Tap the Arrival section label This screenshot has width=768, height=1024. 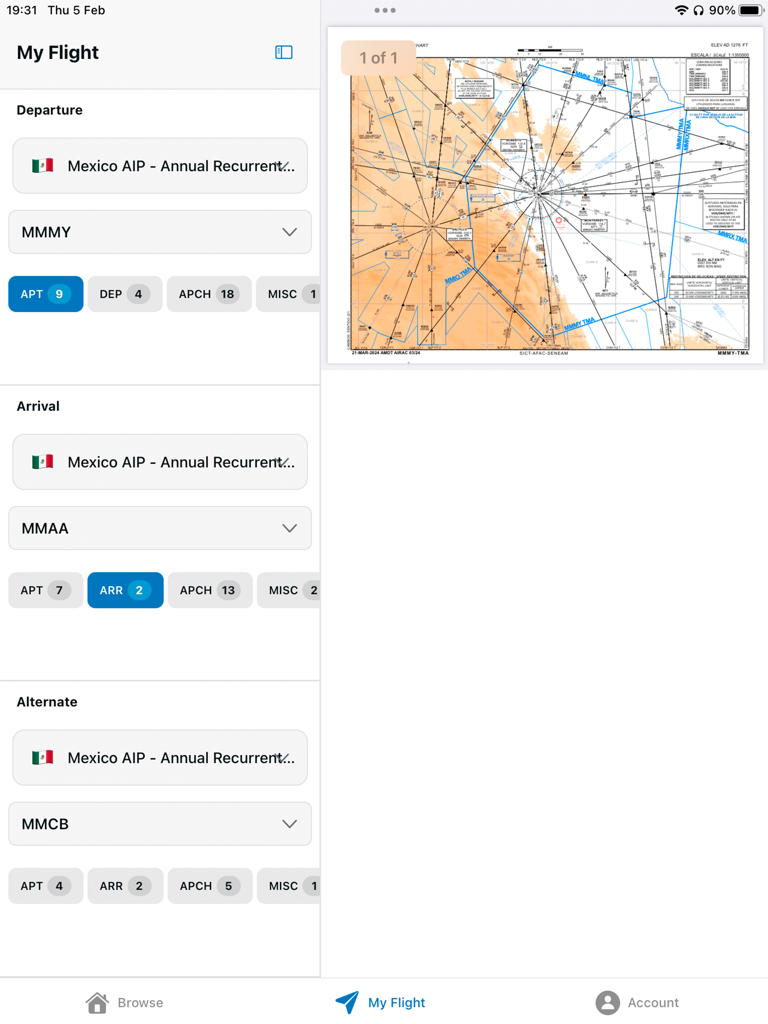(x=38, y=406)
